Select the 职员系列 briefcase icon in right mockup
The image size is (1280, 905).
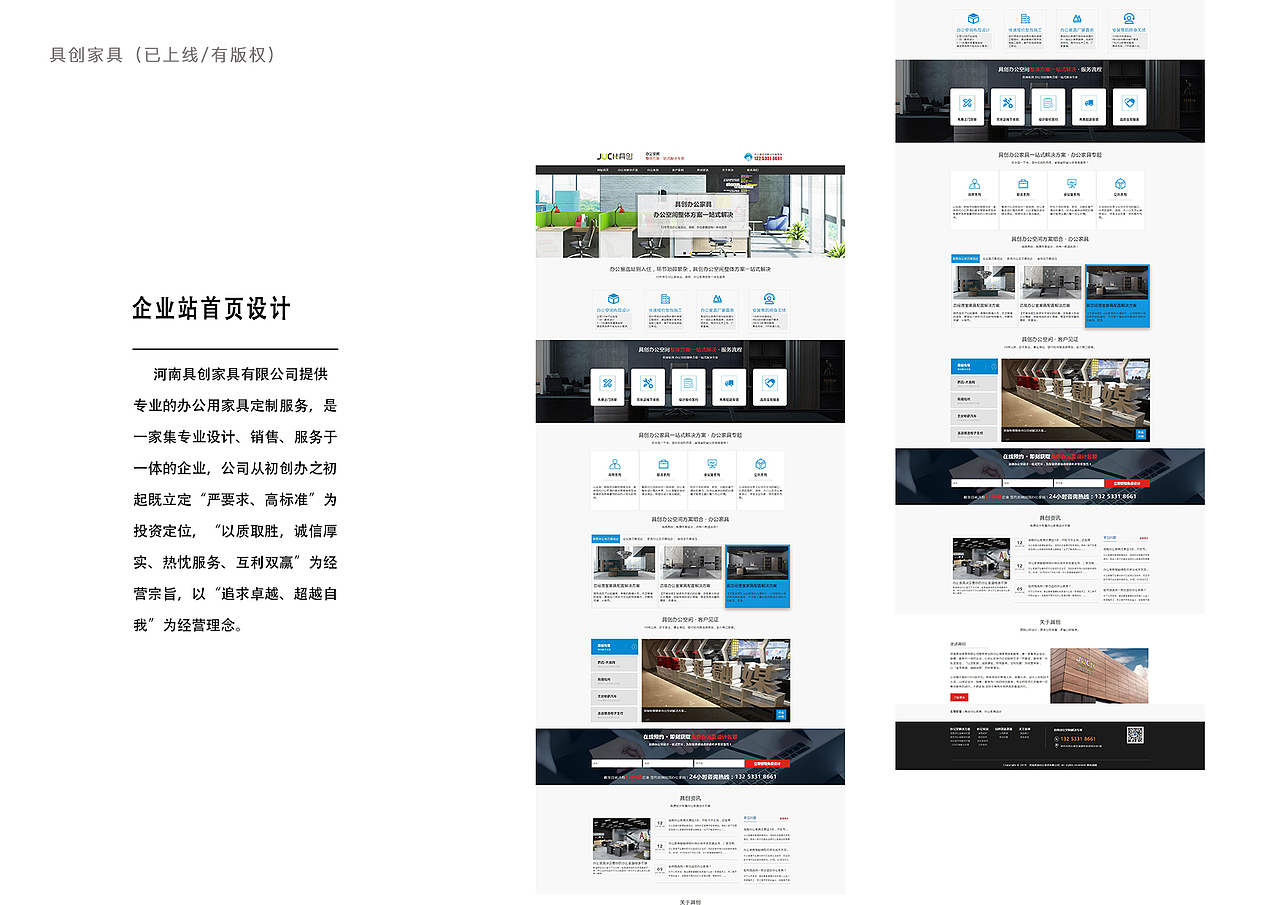coord(1023,184)
